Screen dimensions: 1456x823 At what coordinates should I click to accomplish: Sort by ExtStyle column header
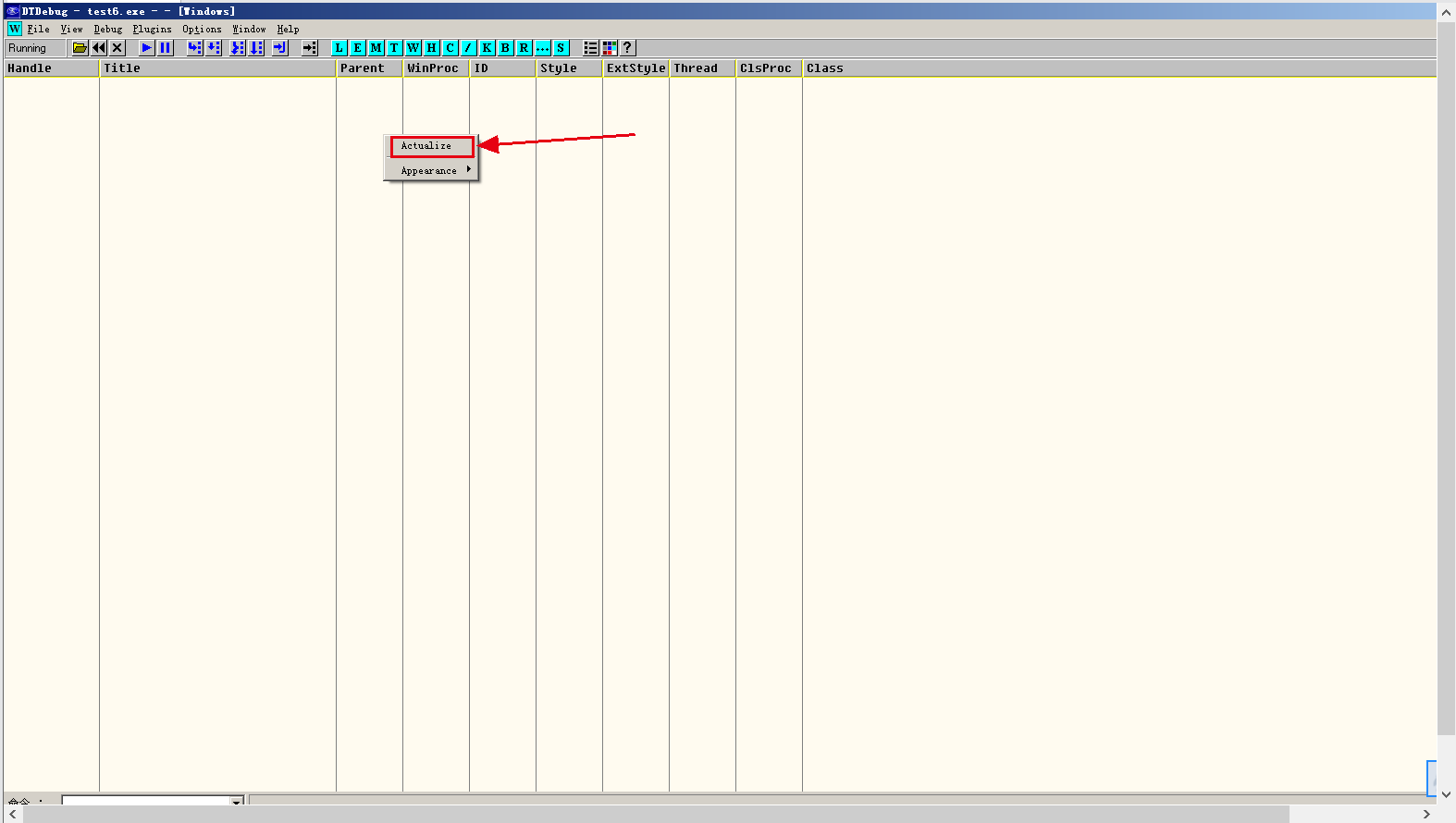point(635,68)
